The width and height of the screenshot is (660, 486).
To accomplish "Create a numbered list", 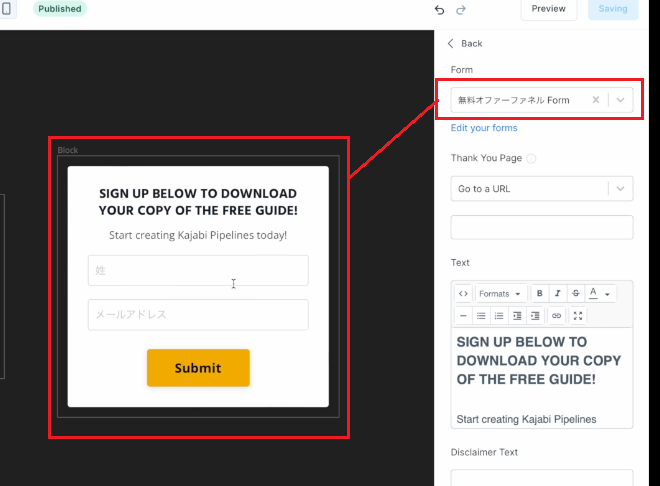I will click(499, 316).
